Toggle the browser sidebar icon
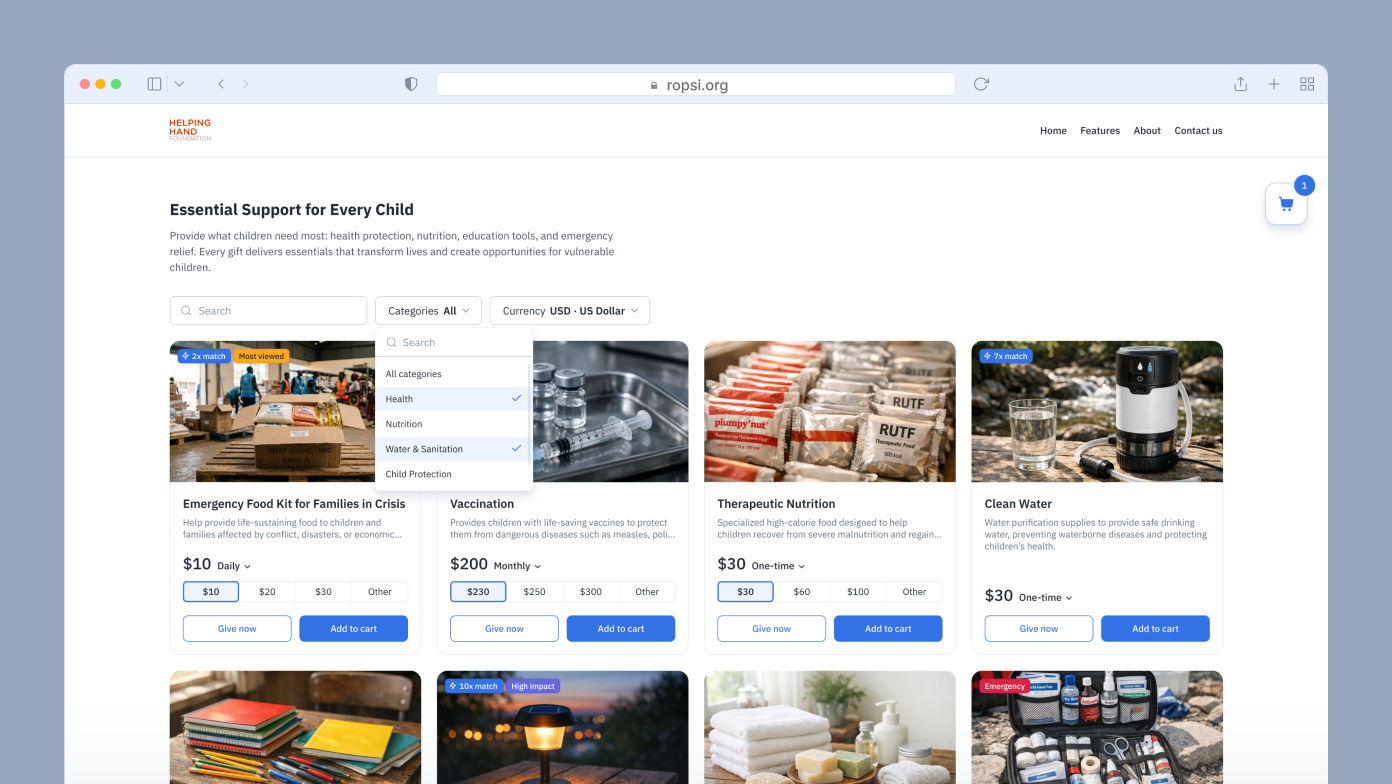 [154, 84]
